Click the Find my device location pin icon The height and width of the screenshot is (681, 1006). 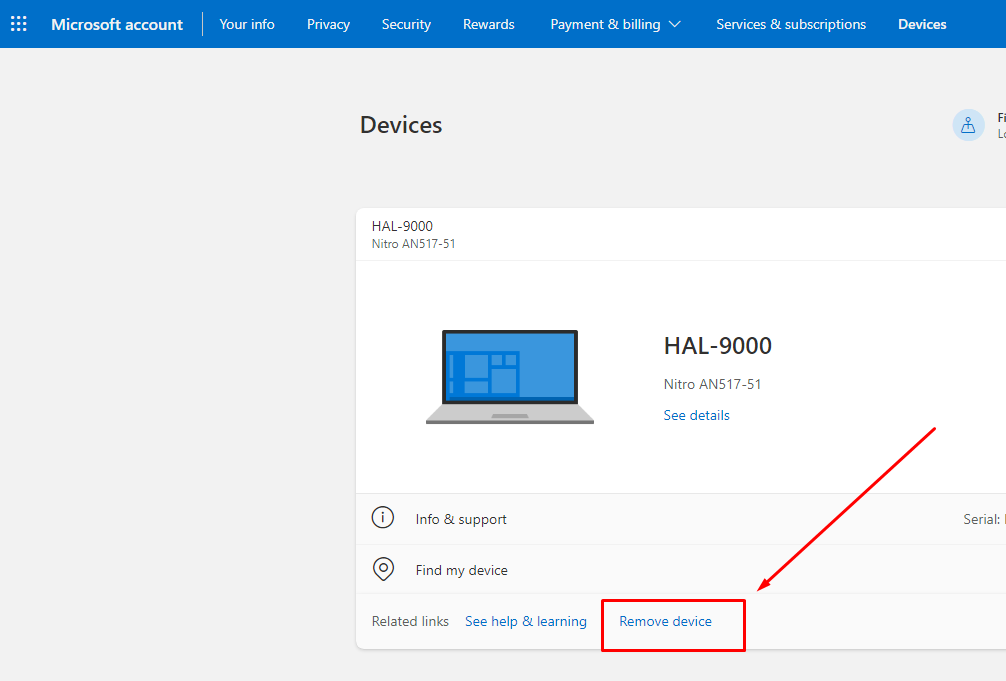click(383, 569)
